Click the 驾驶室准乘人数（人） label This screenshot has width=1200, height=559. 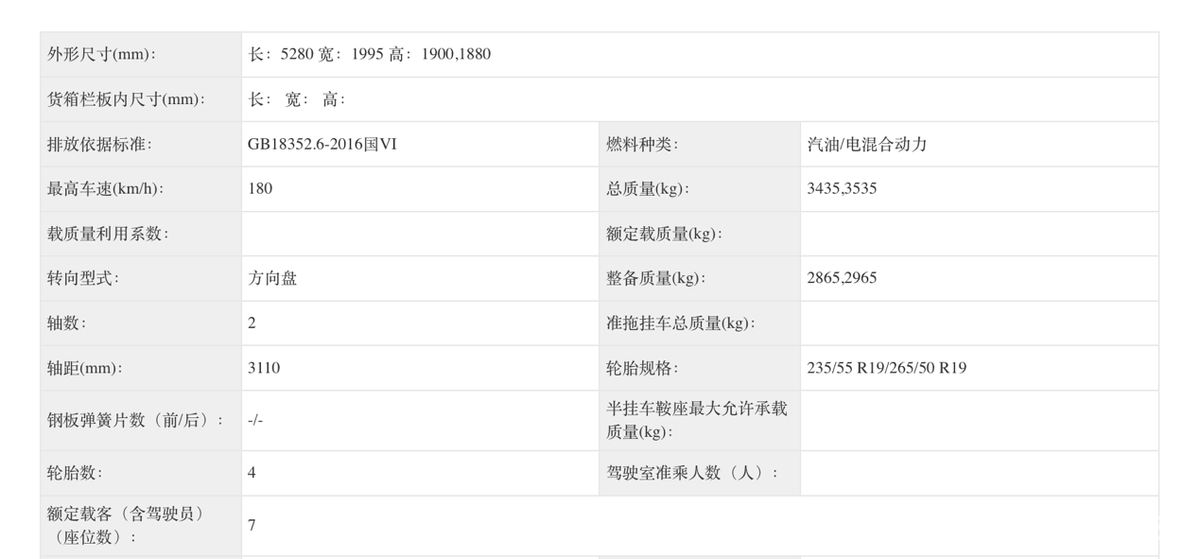pyautogui.click(x=691, y=472)
